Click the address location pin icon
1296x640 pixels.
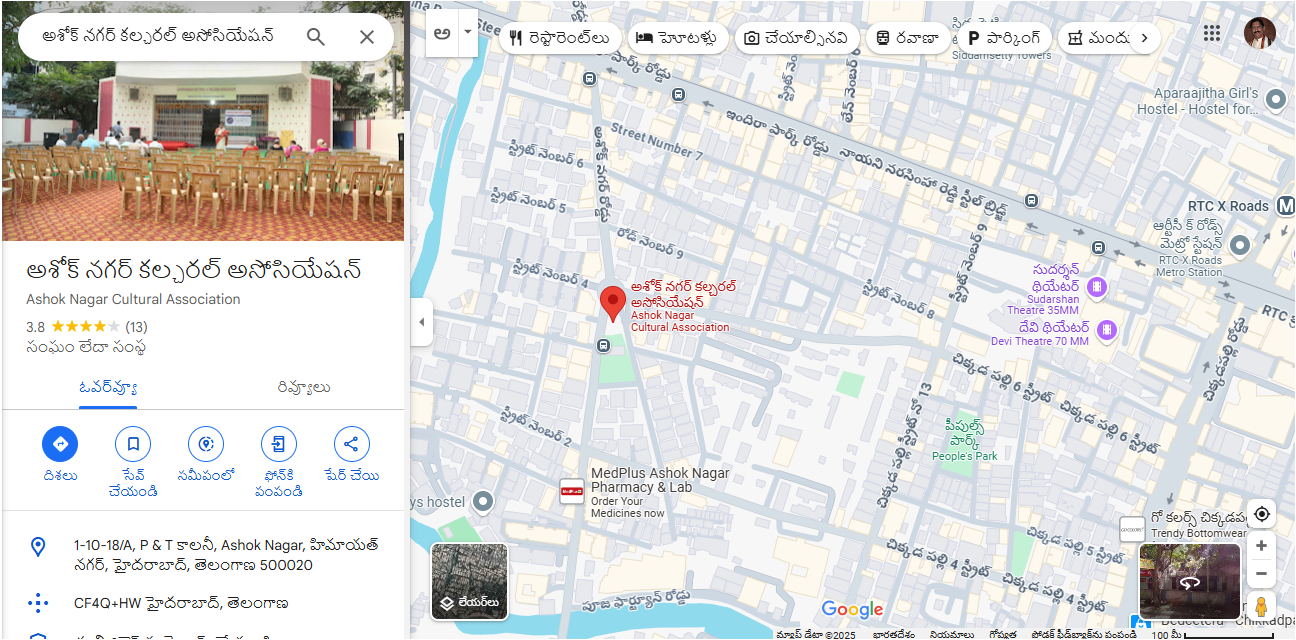coord(38,546)
